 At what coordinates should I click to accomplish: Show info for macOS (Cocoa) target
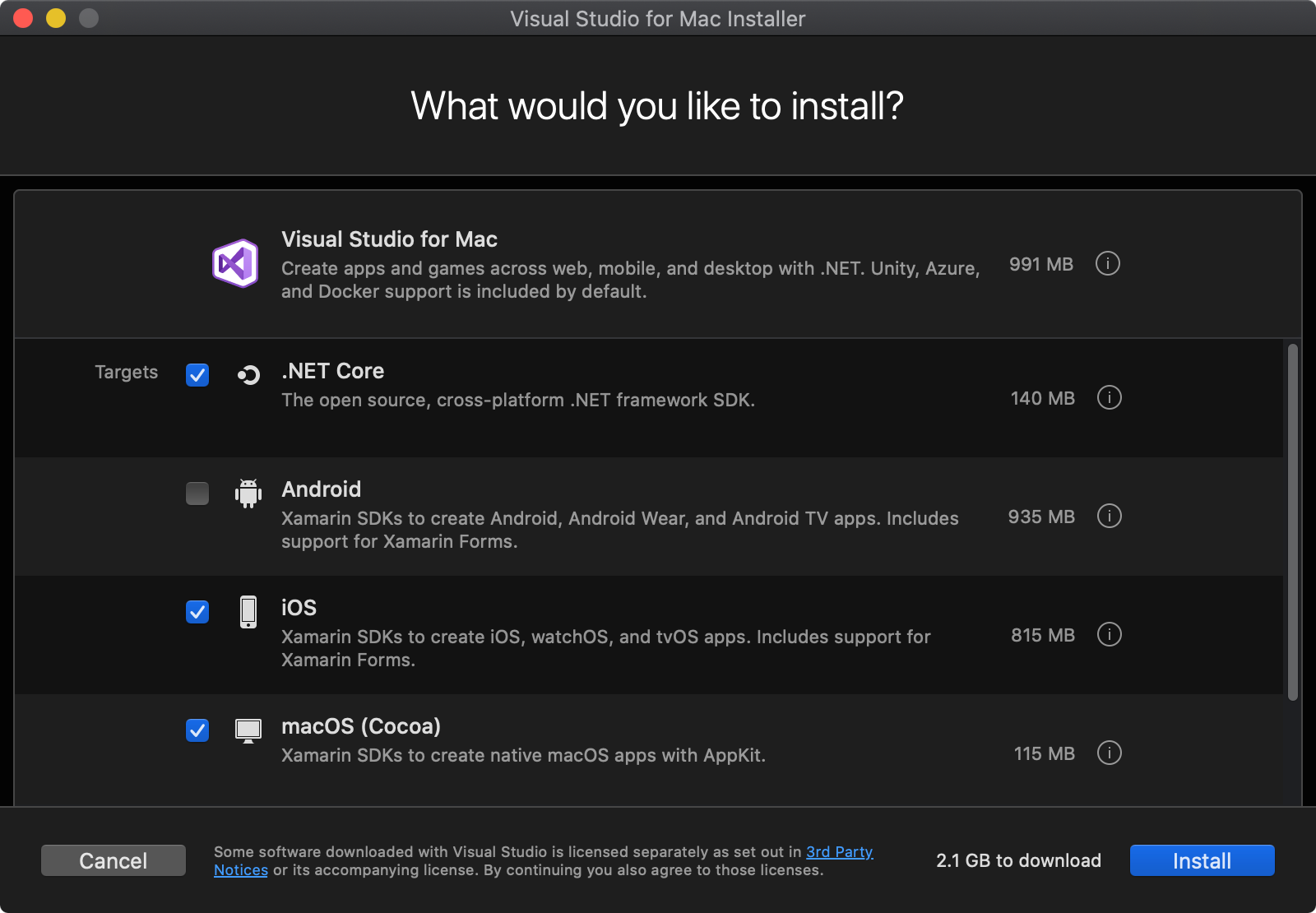click(1109, 753)
